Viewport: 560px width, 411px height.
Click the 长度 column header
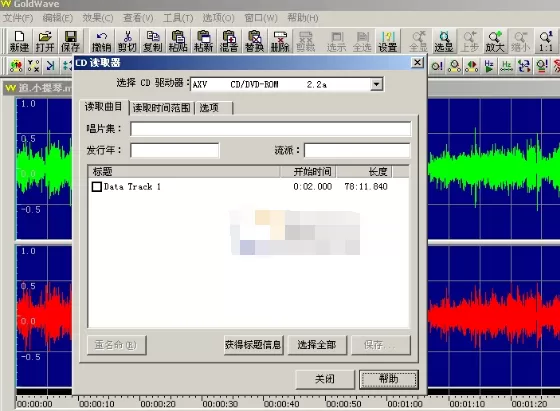pos(364,172)
